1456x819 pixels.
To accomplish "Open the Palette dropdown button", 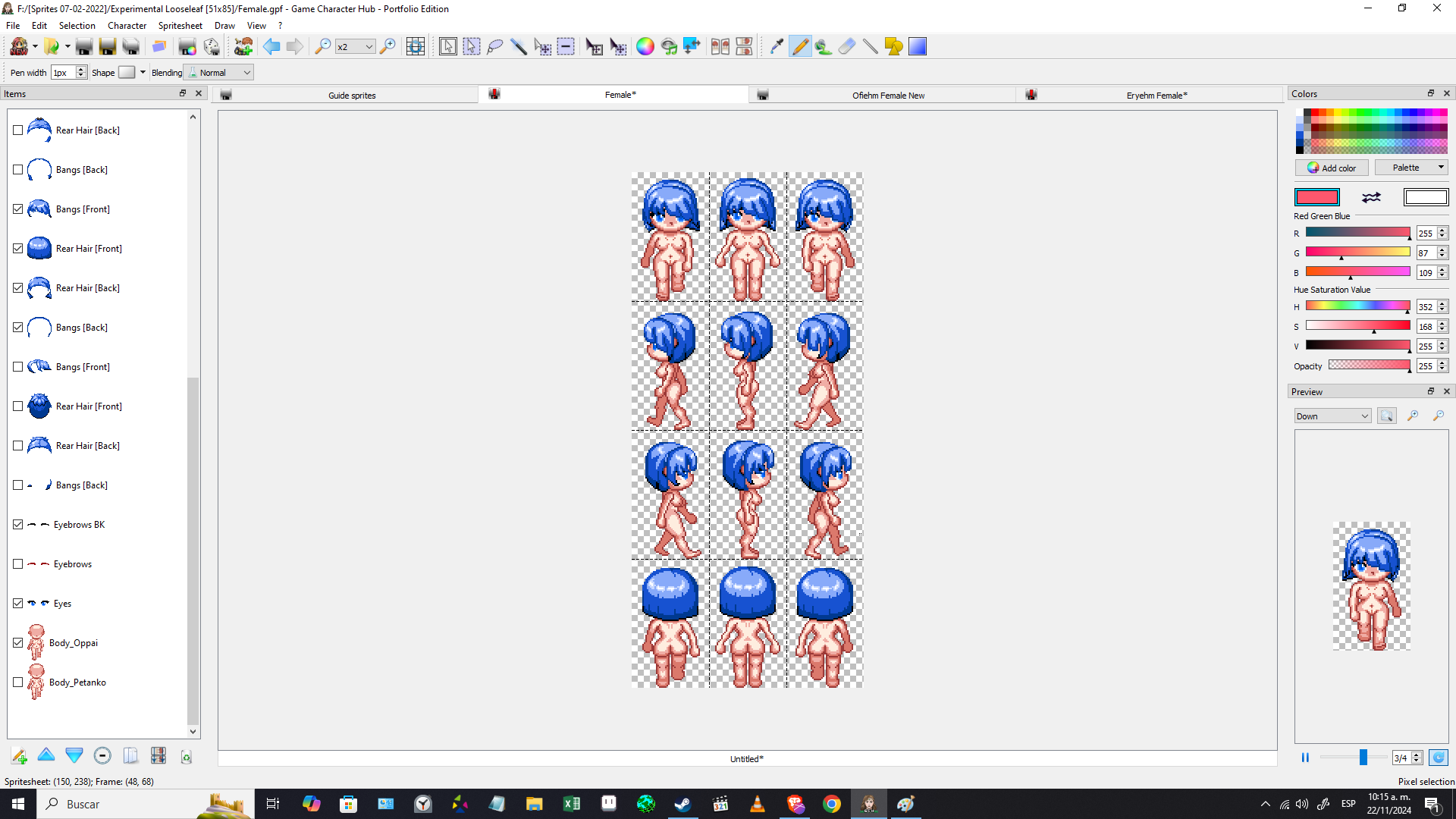I will click(x=1410, y=168).
